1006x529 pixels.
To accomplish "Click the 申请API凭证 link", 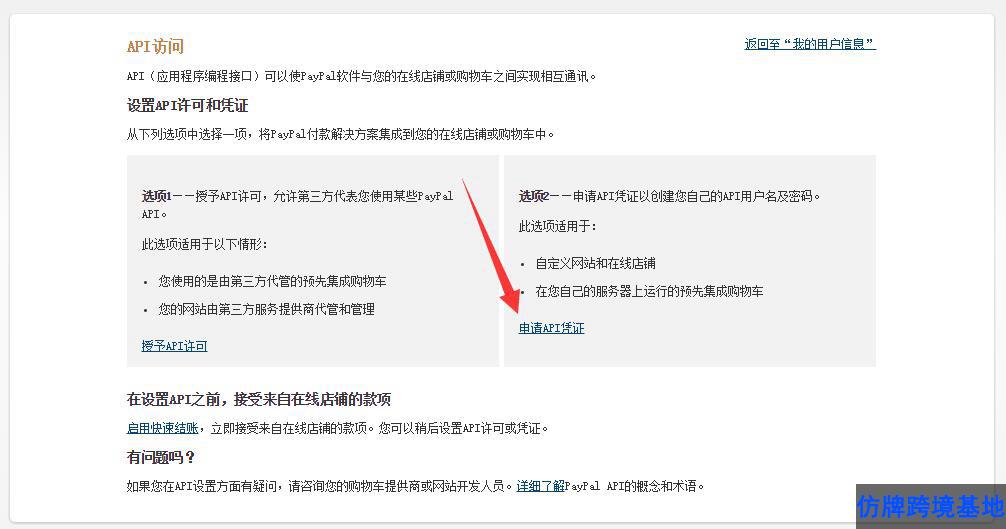I will (x=551, y=328).
